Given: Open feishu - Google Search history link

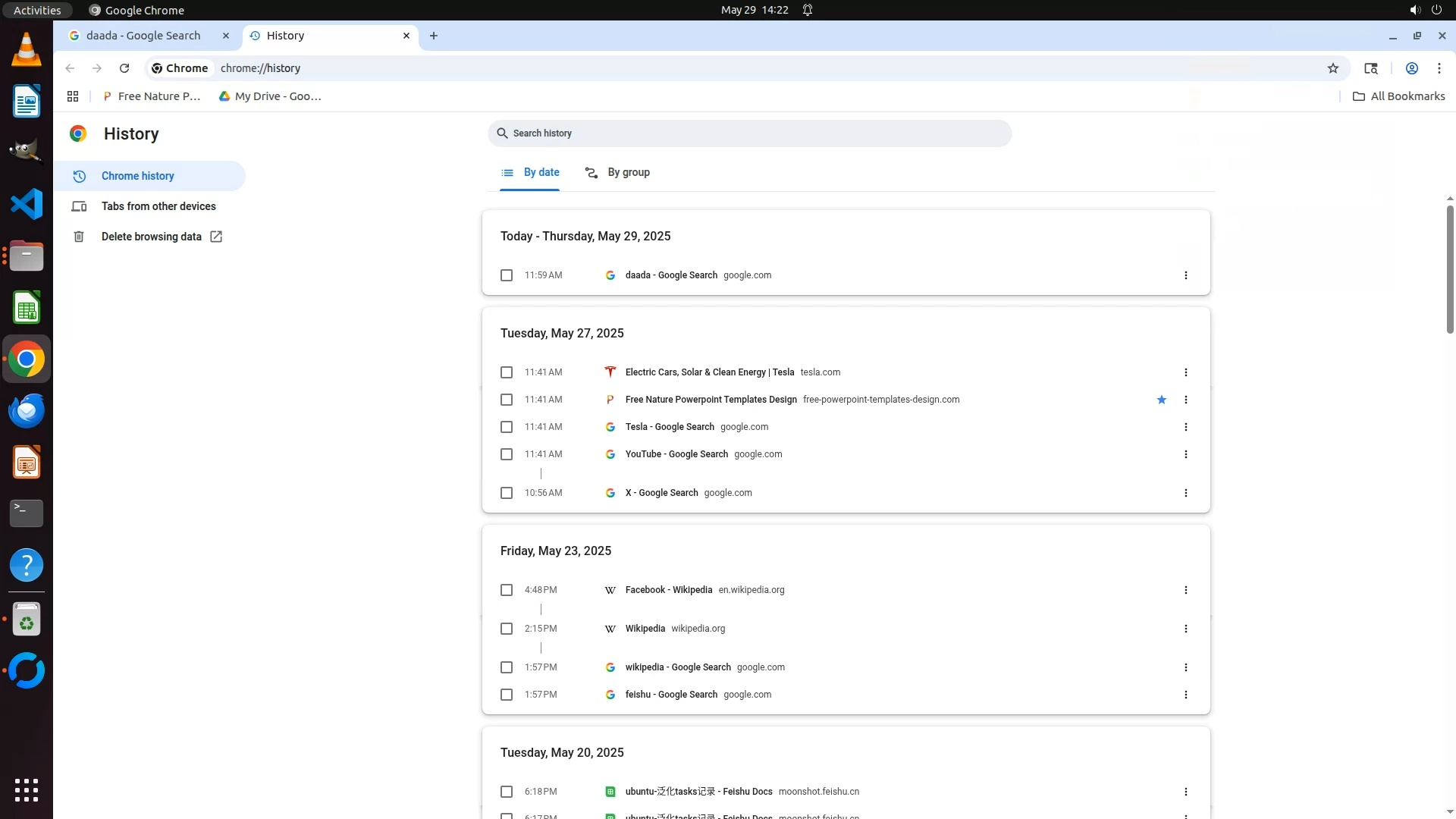Looking at the screenshot, I should tap(670, 695).
